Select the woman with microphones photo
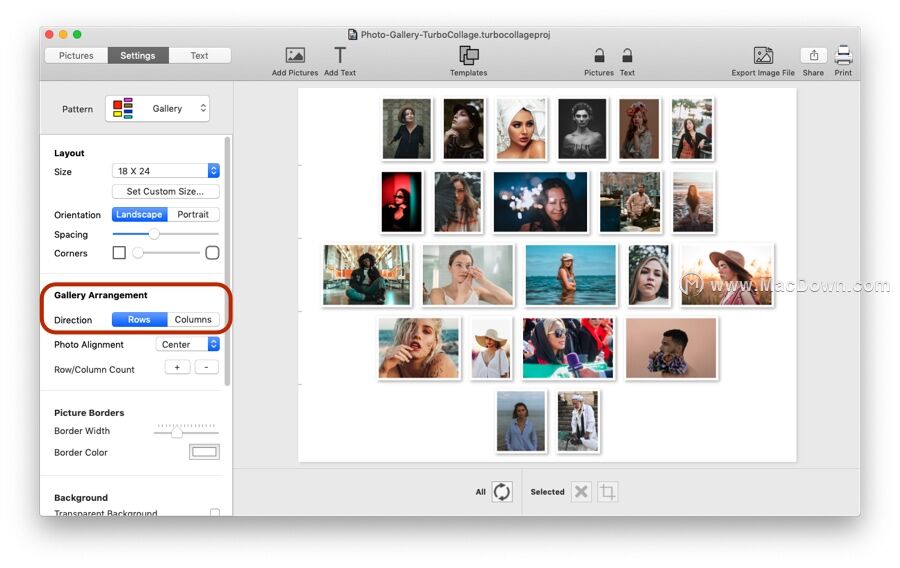Screen dimensions: 900x568 coord(568,348)
